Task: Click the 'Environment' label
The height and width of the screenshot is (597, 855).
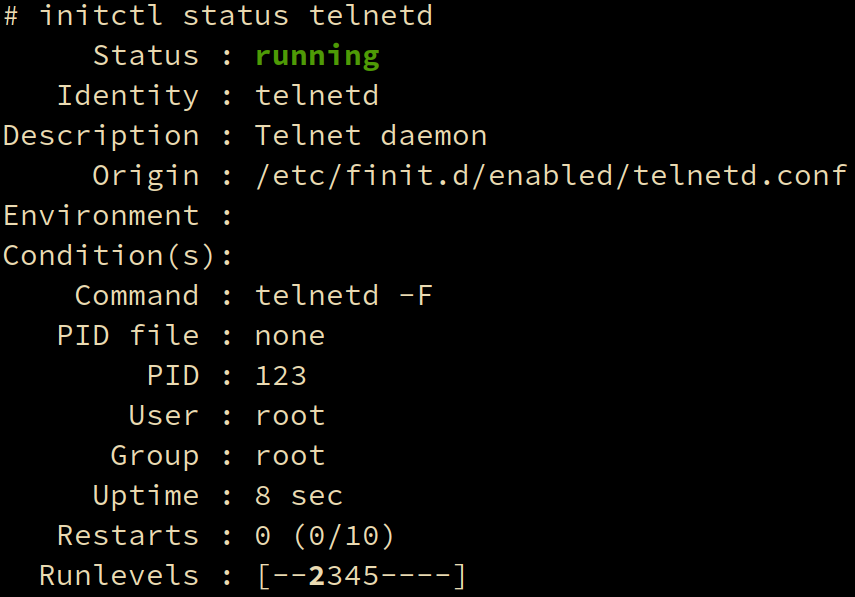Action: (101, 215)
